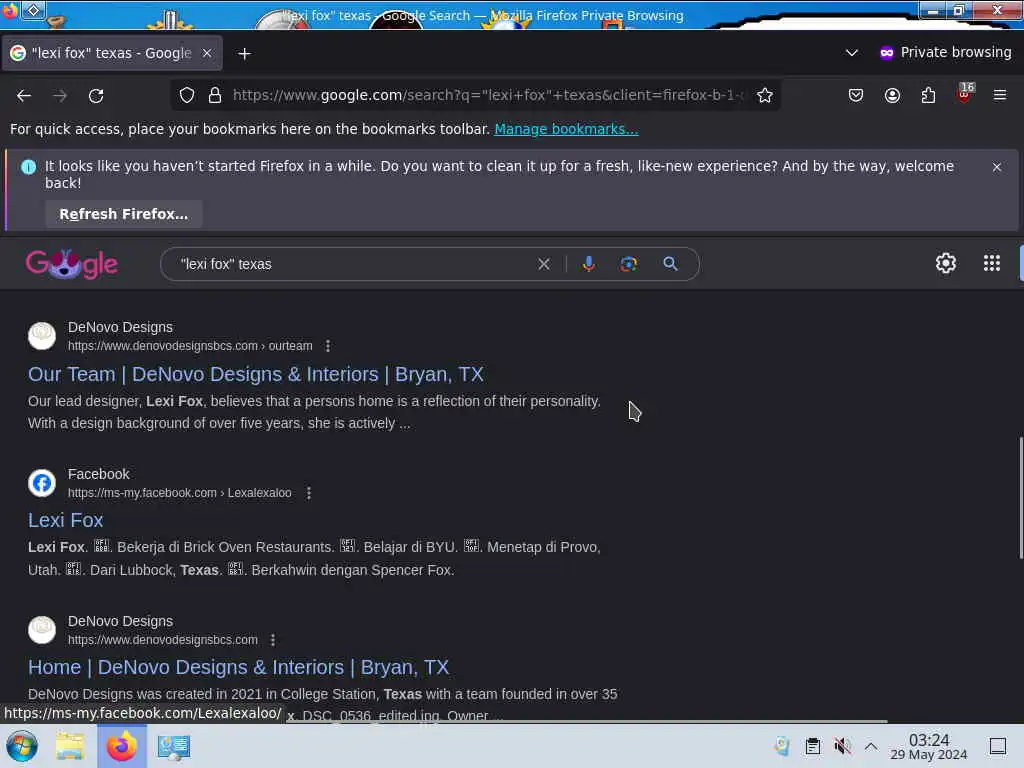Open Our Team DeNovo Designs result
This screenshot has width=1024, height=768.
pyautogui.click(x=255, y=374)
